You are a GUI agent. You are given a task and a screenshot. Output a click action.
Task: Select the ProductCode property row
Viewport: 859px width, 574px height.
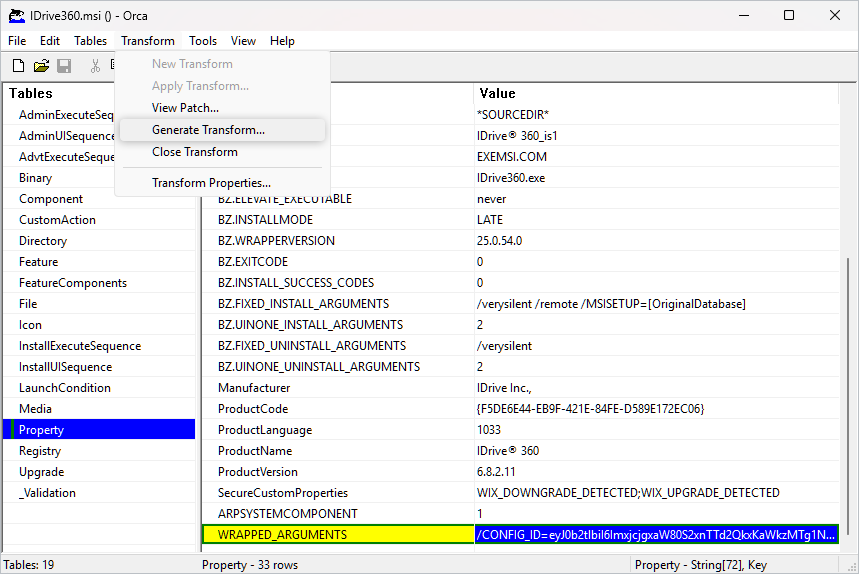pos(253,409)
